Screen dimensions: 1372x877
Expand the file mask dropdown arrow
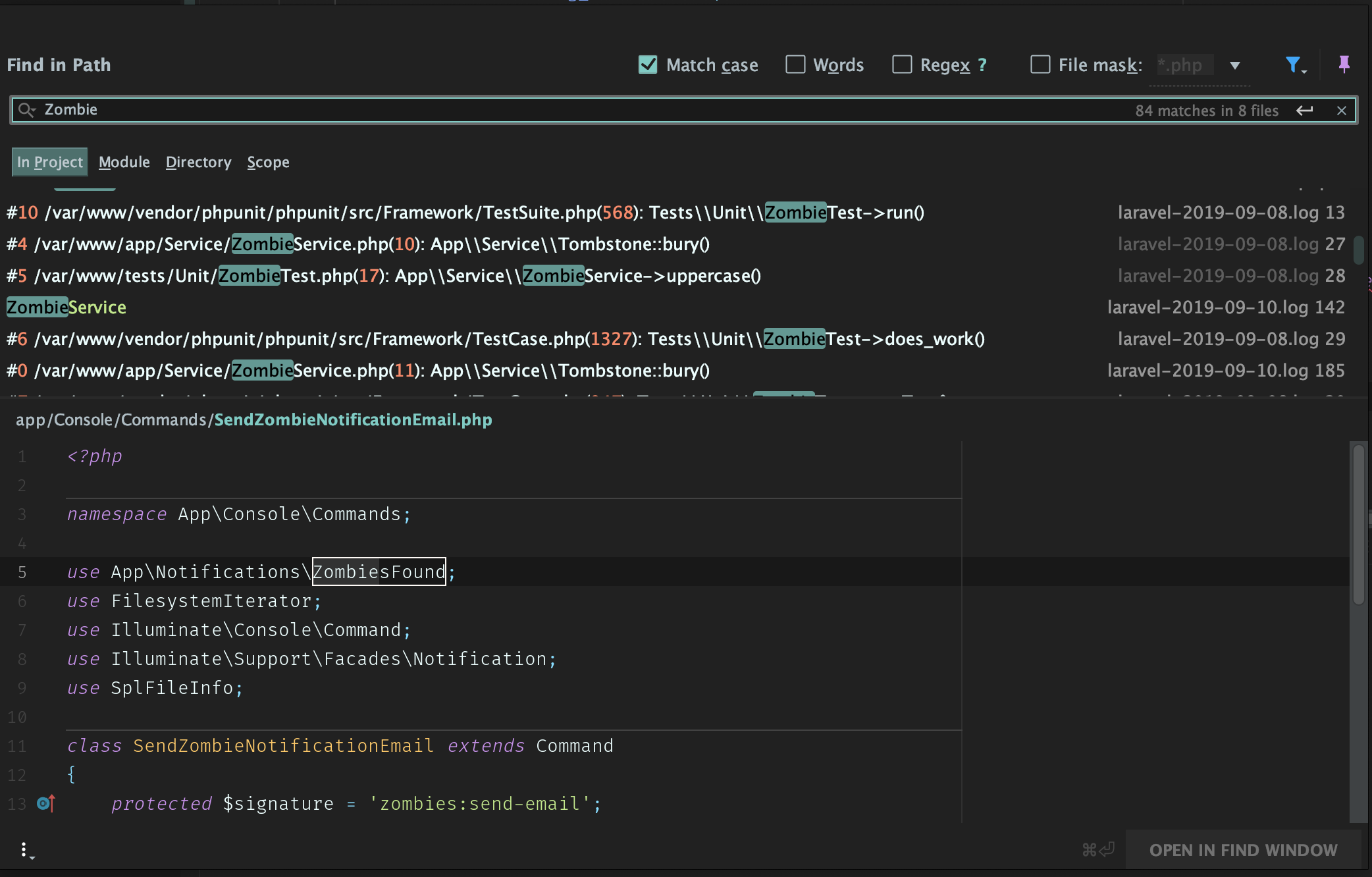coord(1235,65)
